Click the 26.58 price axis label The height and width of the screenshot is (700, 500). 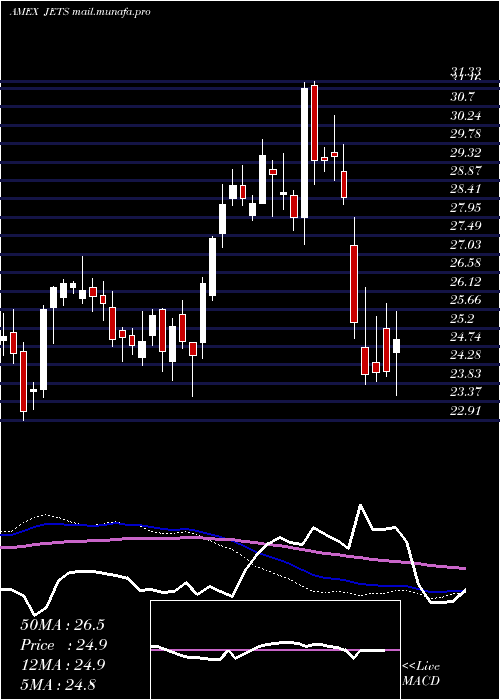pyautogui.click(x=466, y=262)
